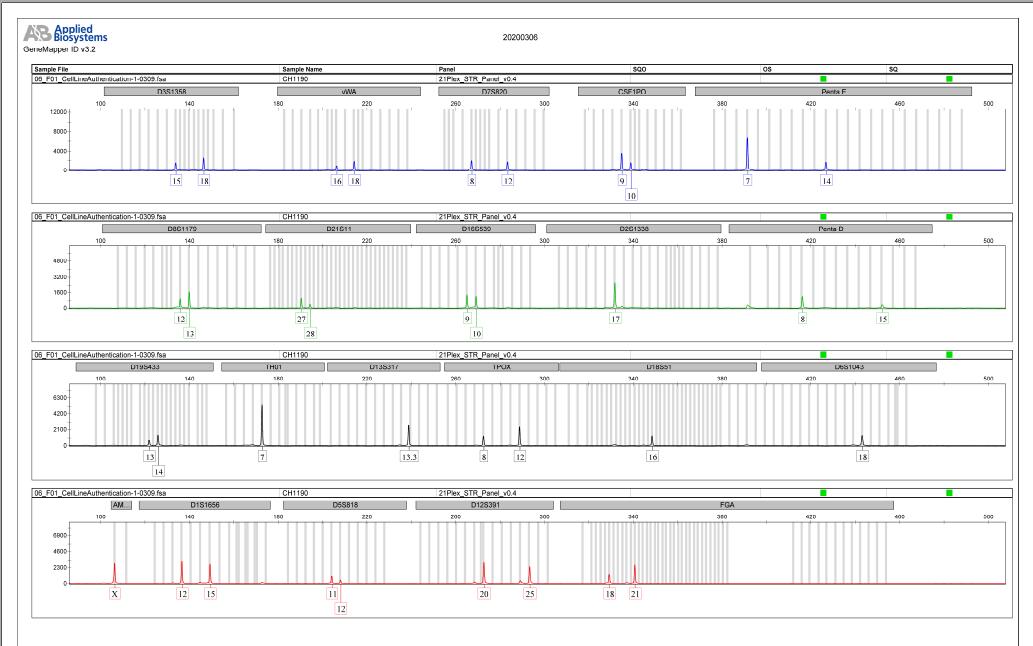The image size is (1033, 646).
Task: Click the GeneMapper ID v3.2 text
Action: coord(59,49)
